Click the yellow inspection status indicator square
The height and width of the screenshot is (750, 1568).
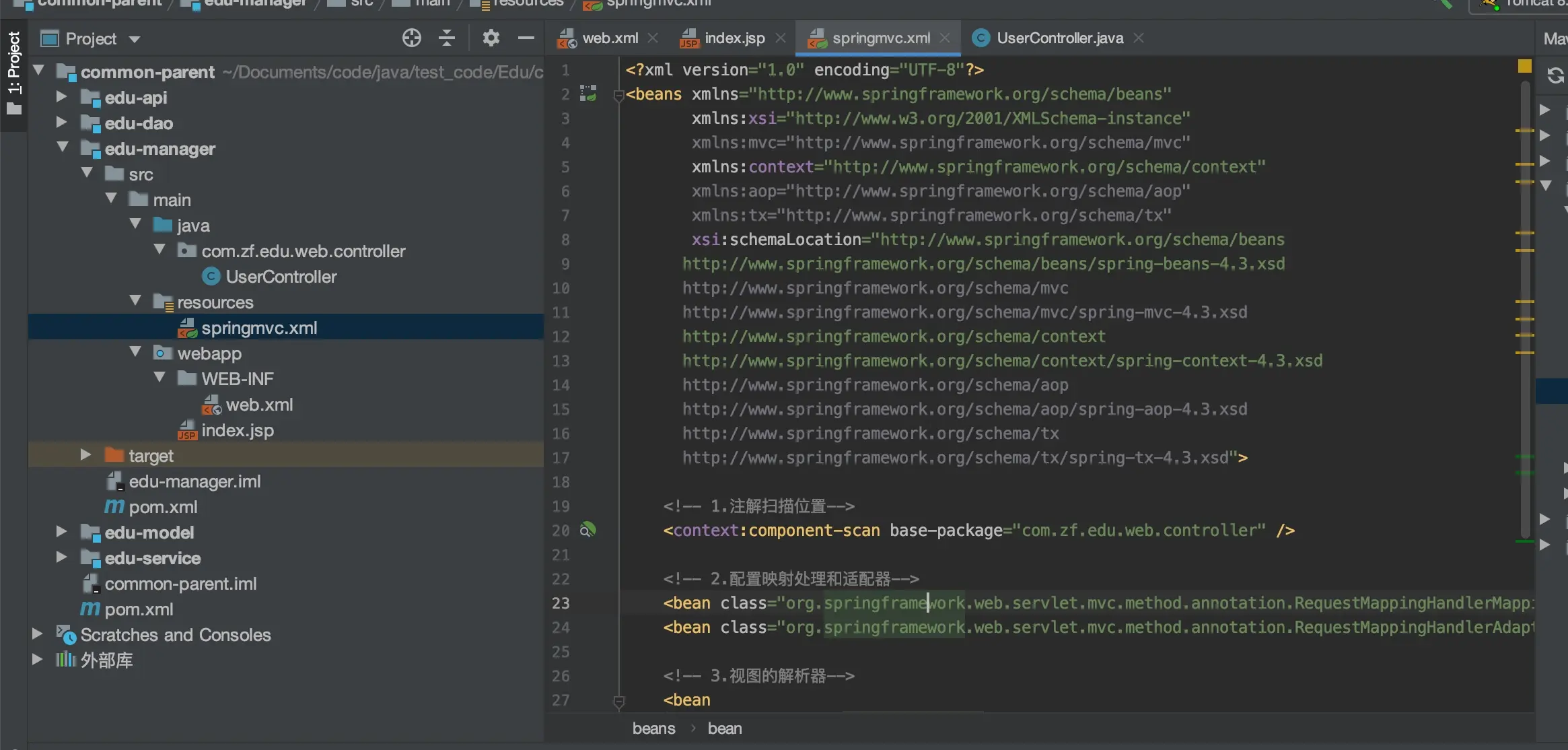[1524, 66]
